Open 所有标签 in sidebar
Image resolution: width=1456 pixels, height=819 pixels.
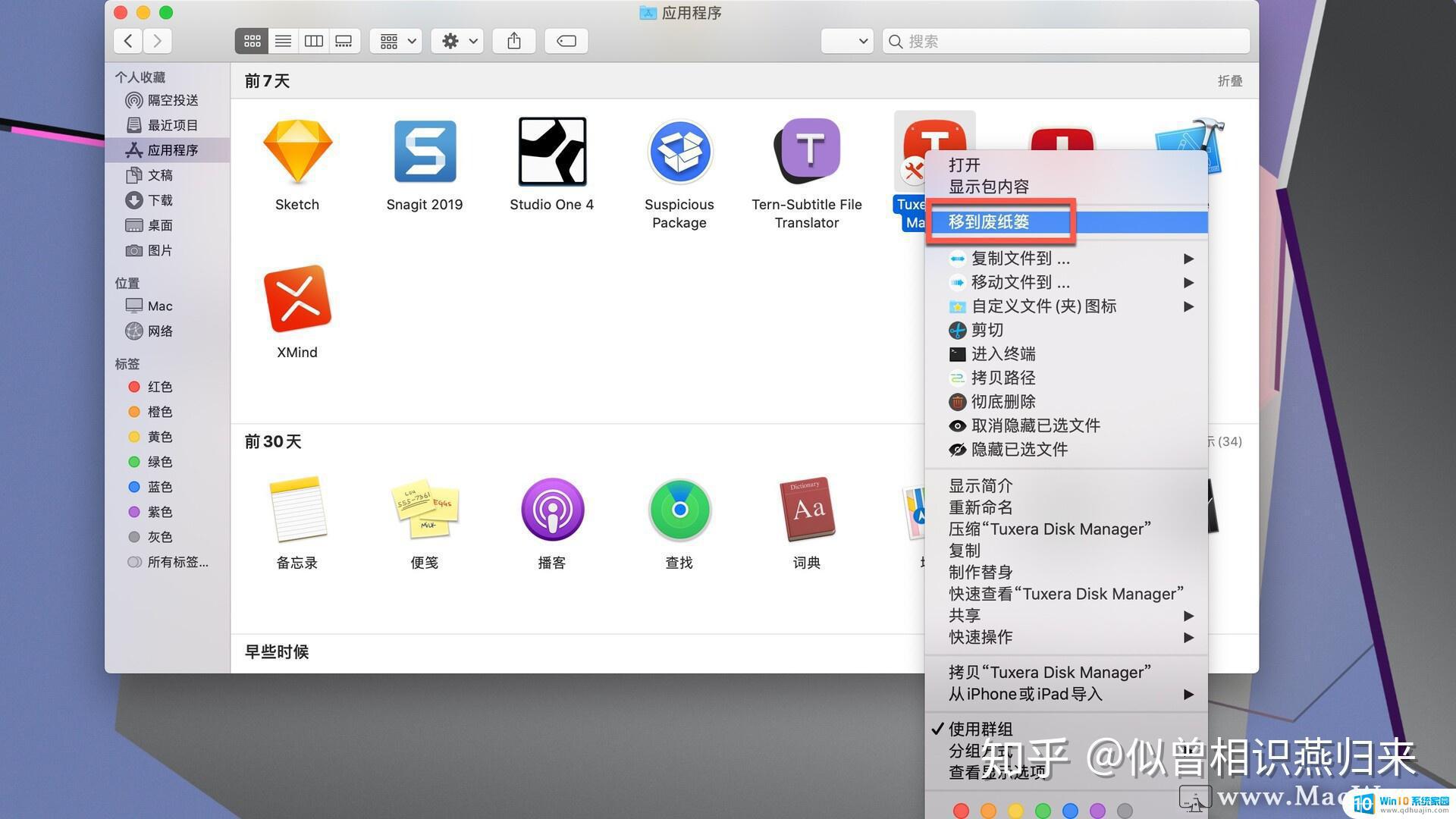168,562
